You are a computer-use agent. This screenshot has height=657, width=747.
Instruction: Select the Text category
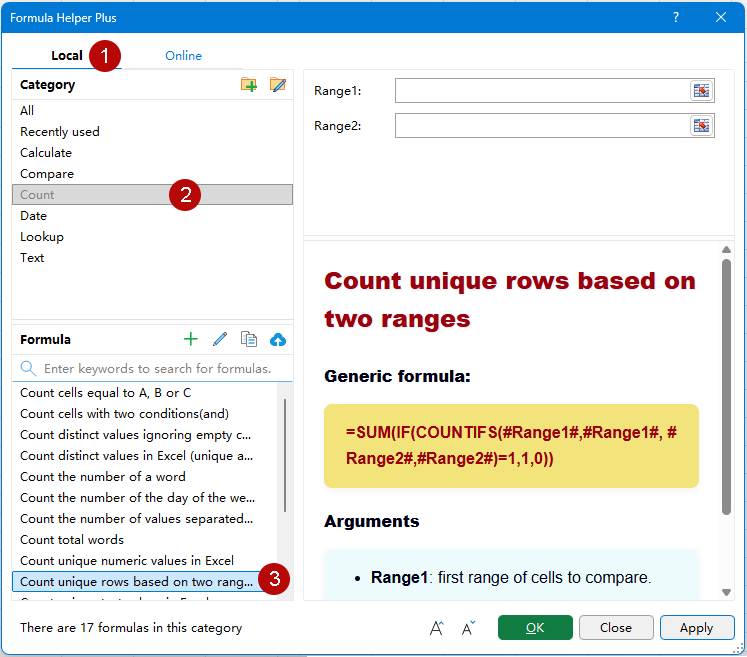[152, 257]
